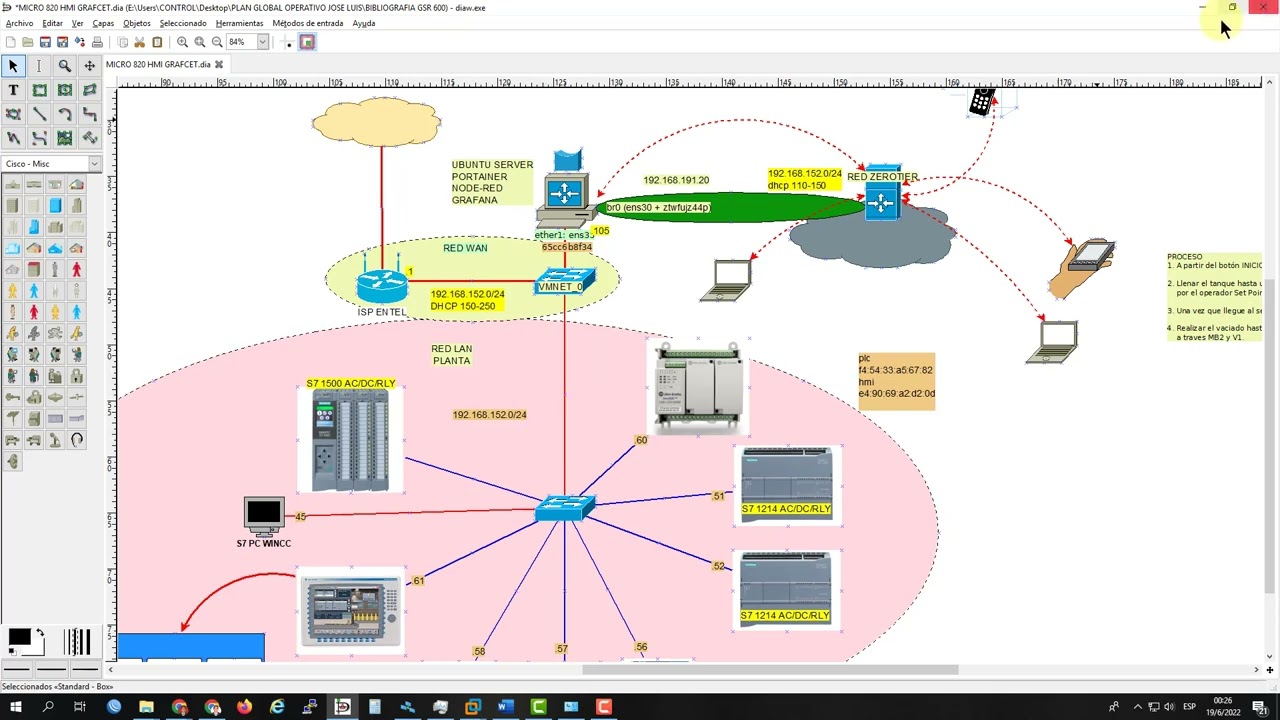1280x720 pixels.
Task: Click the ISP ENTEL router icon
Action: coord(382,286)
